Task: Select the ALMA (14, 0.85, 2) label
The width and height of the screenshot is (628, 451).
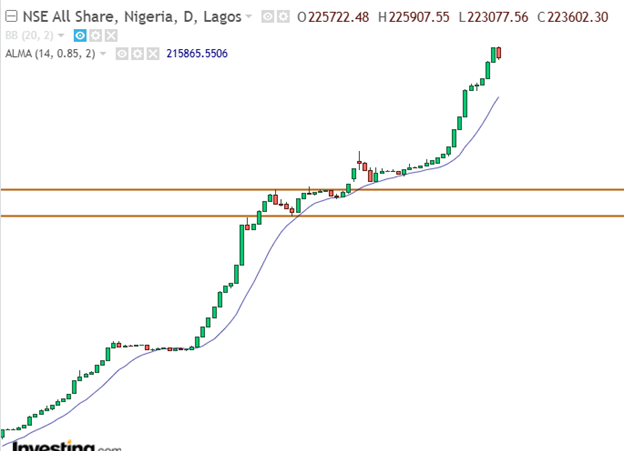Action: coord(50,53)
